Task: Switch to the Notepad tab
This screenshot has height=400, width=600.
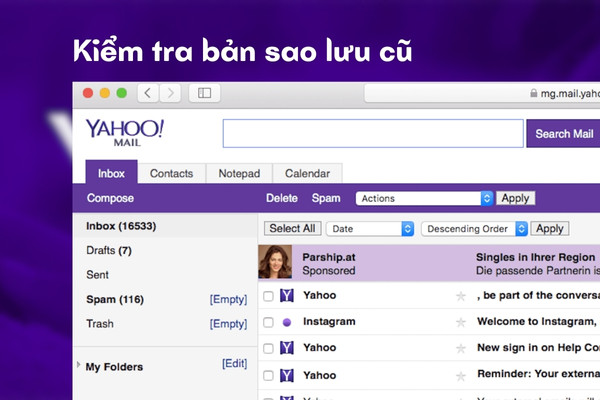Action: [239, 173]
